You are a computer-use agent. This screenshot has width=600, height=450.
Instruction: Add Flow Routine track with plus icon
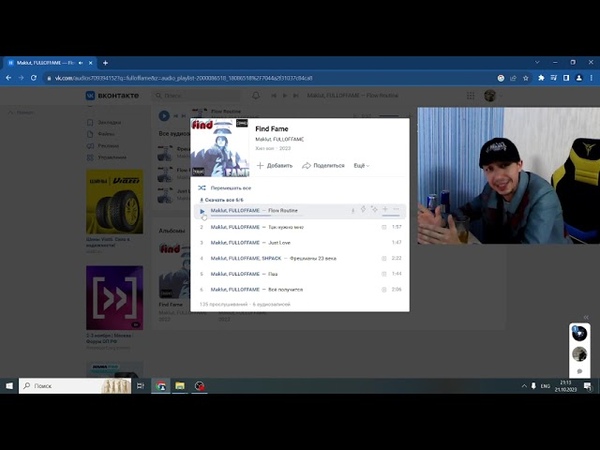point(385,209)
